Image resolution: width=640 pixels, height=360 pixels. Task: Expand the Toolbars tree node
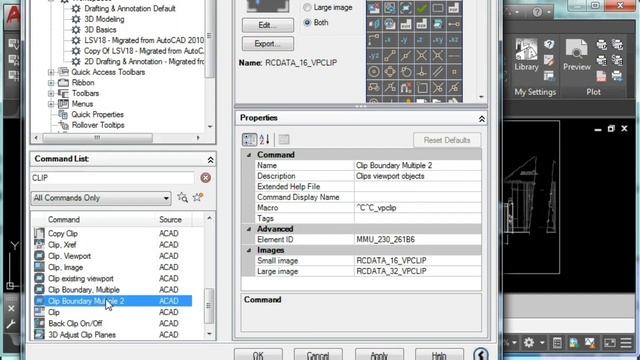coord(51,93)
